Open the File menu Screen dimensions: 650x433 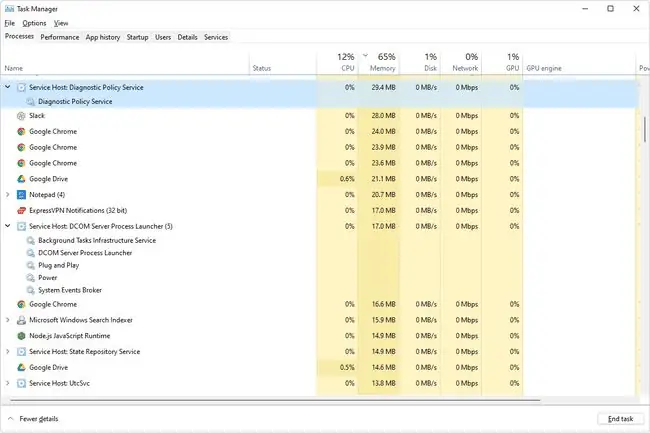tap(10, 23)
